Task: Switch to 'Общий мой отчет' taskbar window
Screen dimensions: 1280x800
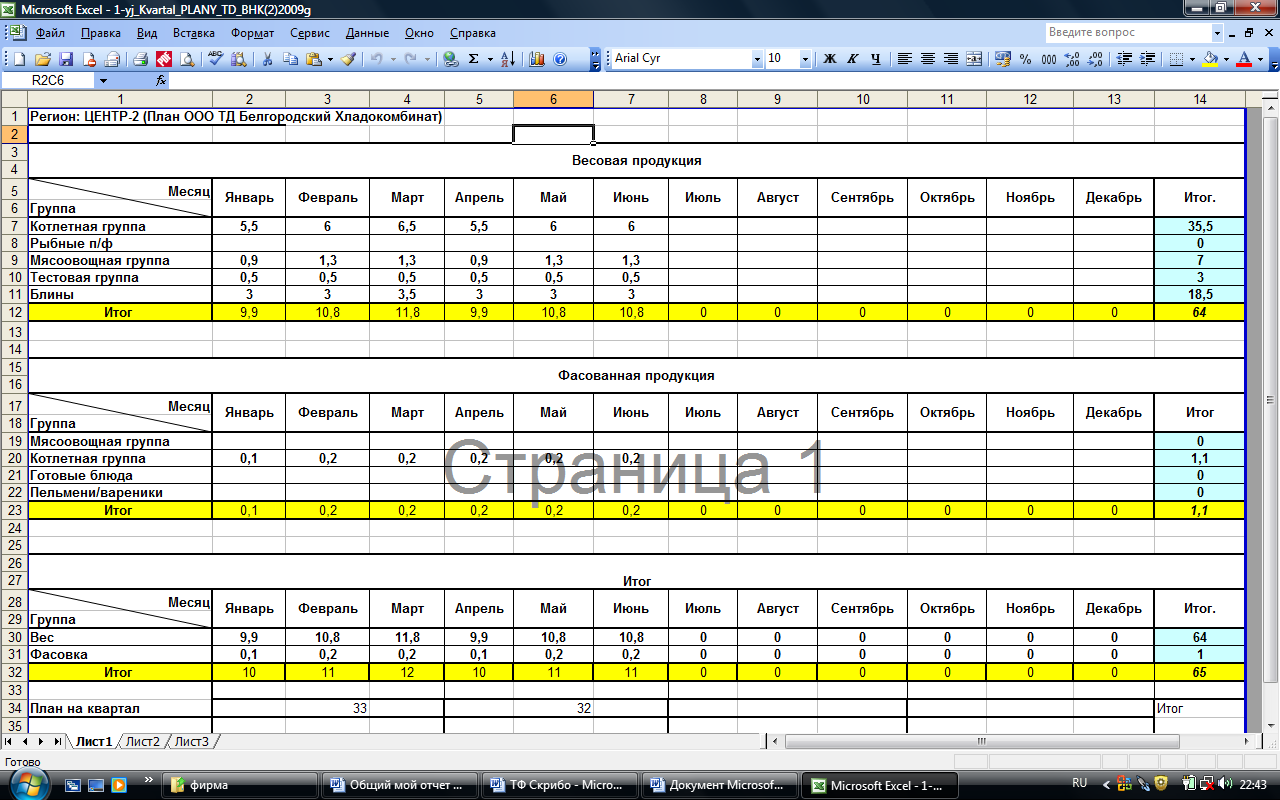Action: [x=400, y=785]
